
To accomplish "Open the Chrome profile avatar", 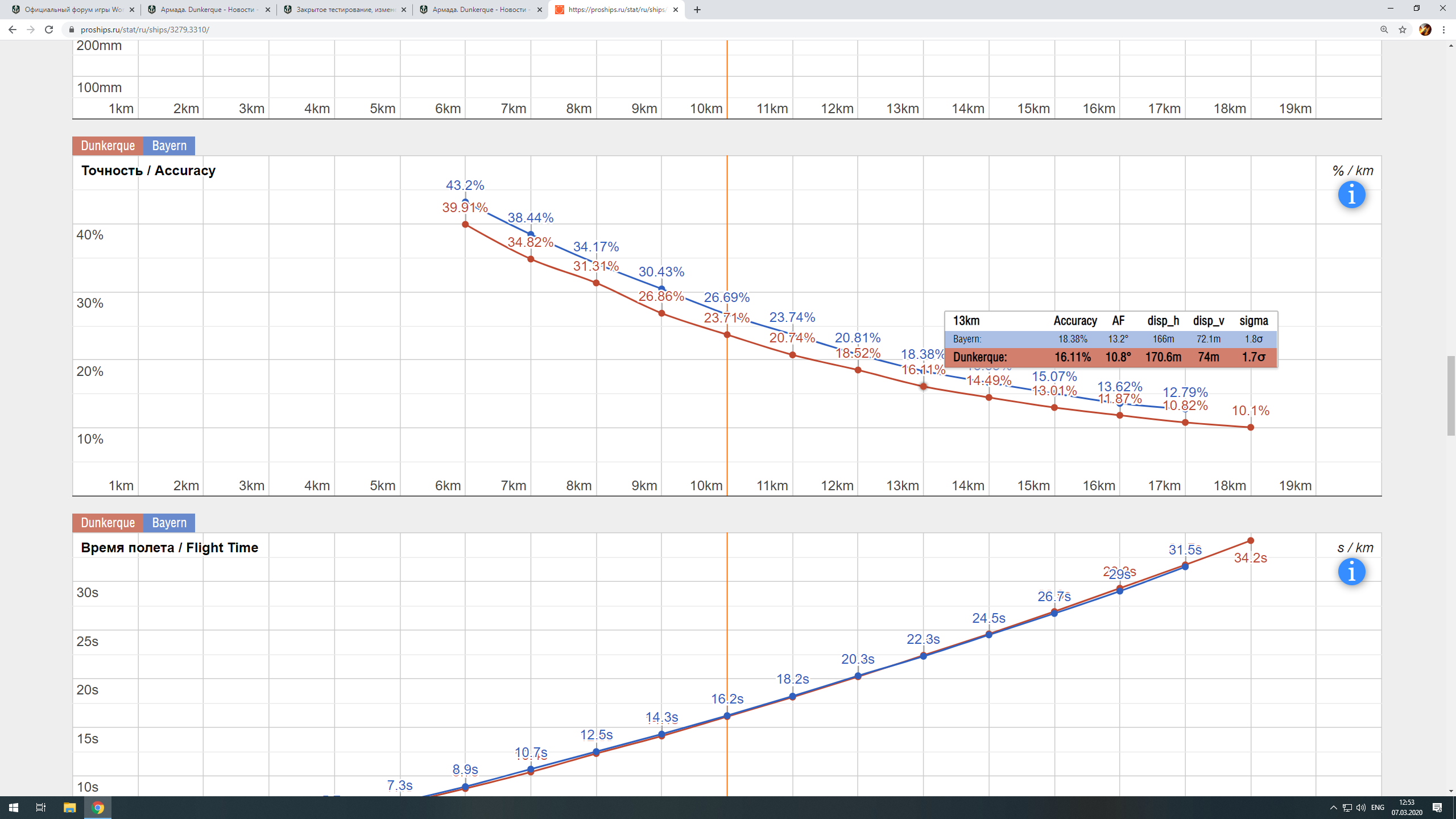I will (1425, 30).
